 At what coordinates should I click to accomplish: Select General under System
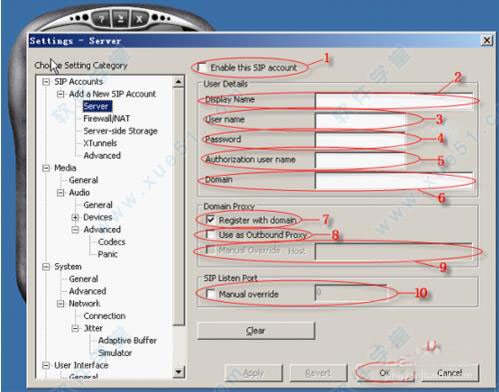(83, 279)
